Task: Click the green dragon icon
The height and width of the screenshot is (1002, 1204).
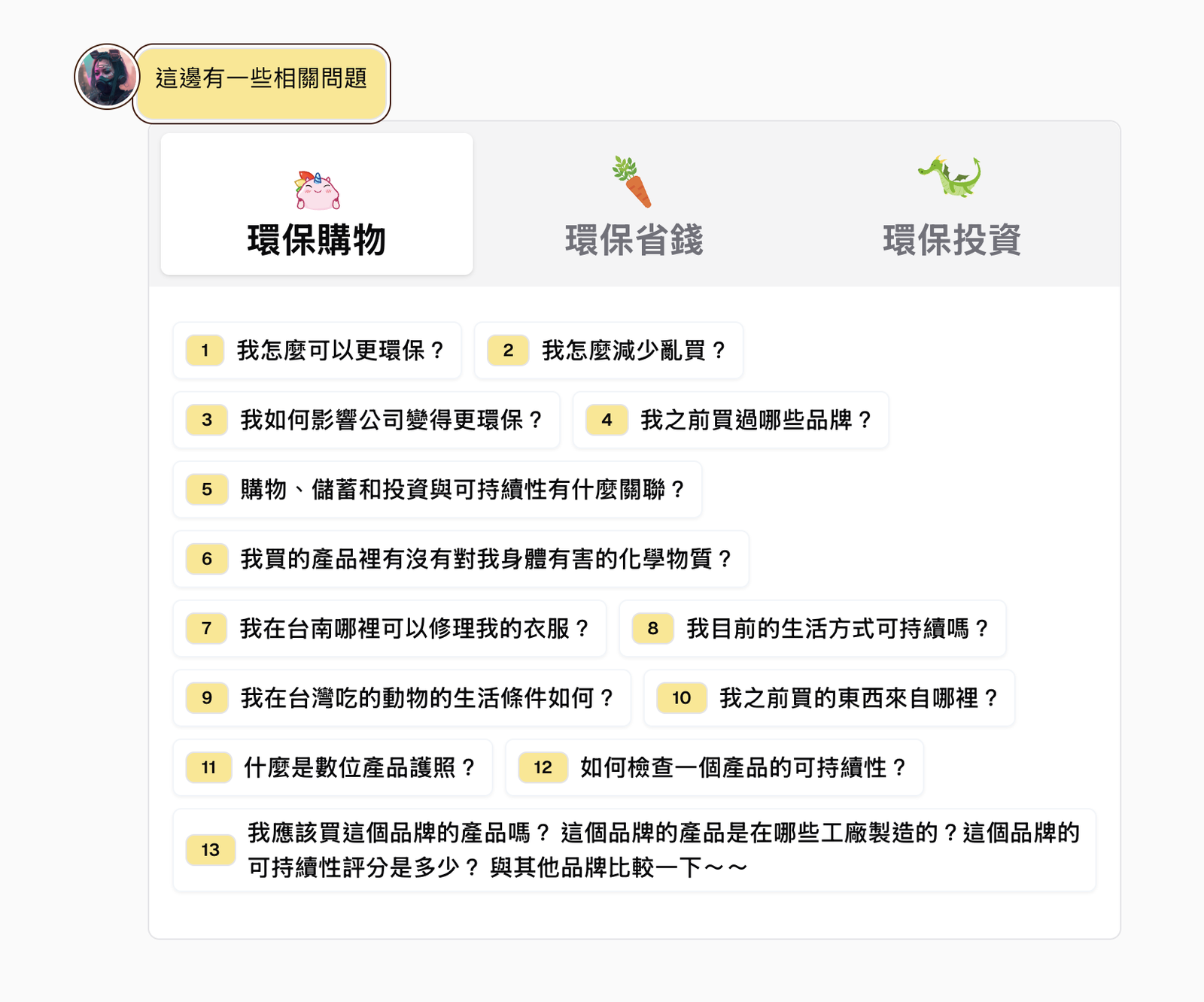Action: (x=950, y=177)
